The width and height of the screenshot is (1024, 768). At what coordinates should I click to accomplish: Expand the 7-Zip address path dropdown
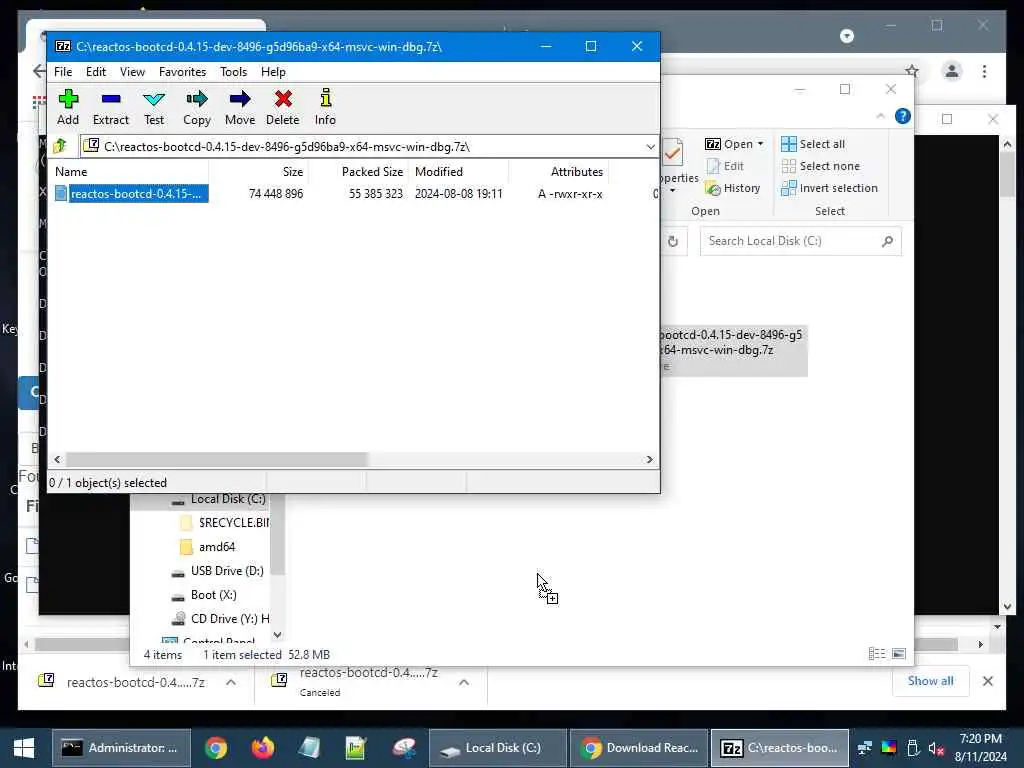coord(650,147)
